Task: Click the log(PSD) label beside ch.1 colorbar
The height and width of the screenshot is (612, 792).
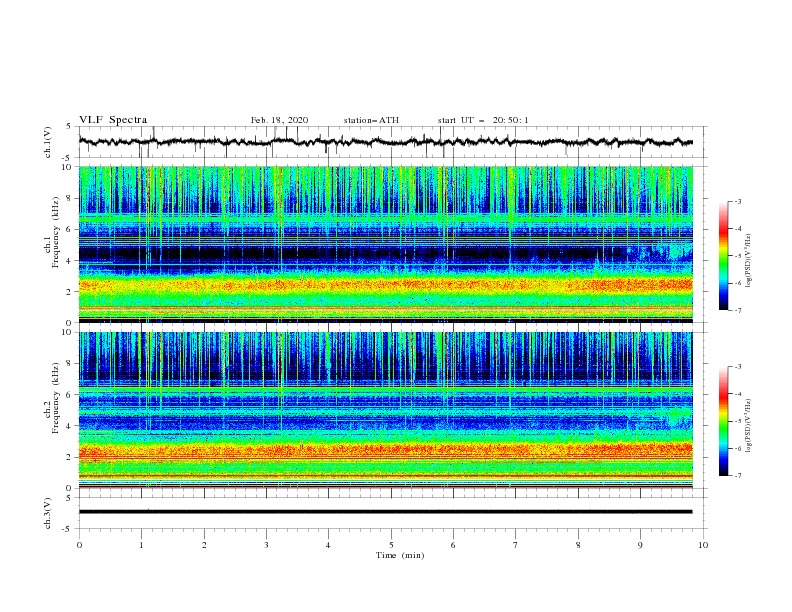Action: (x=750, y=261)
